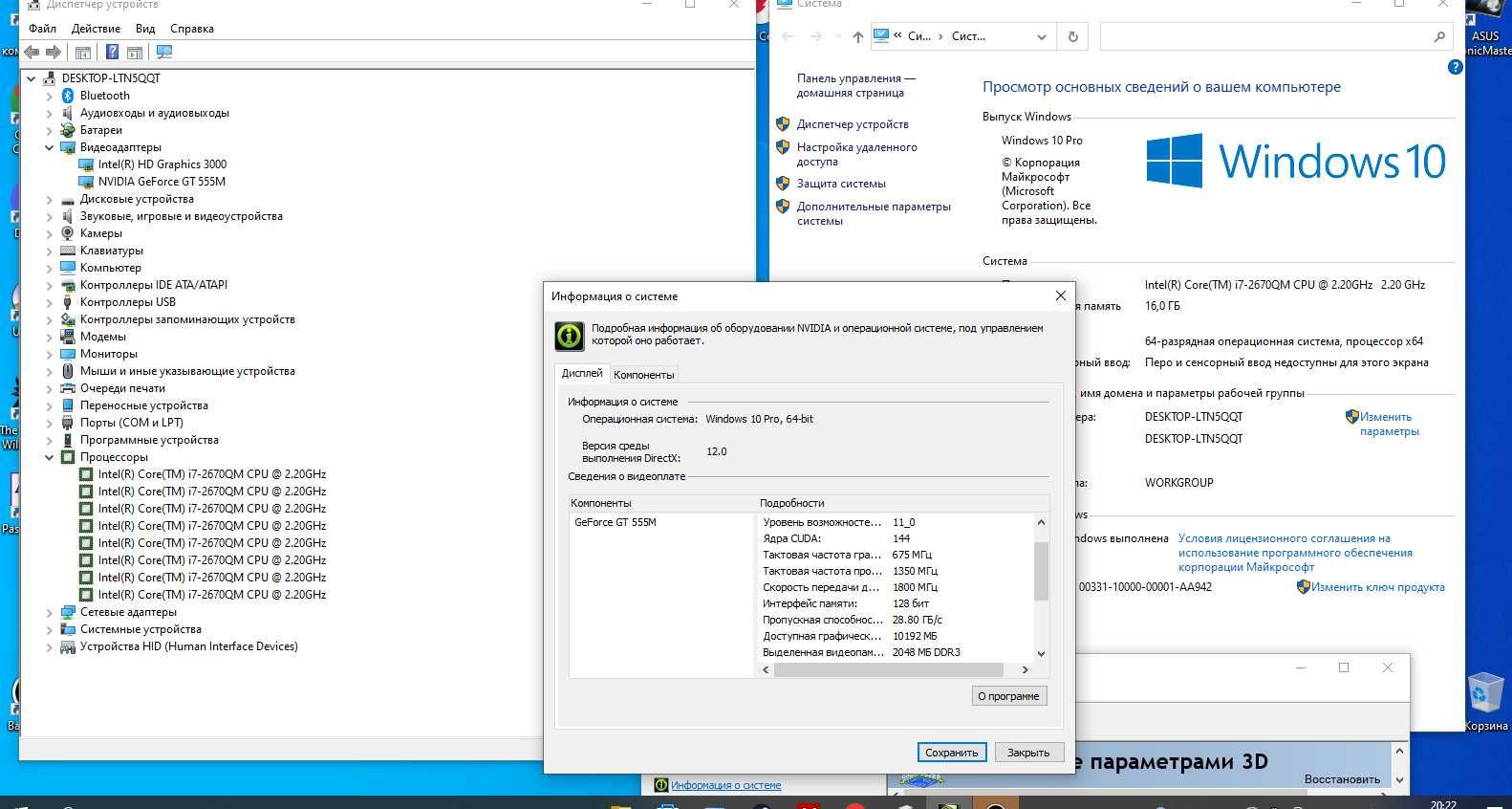The width and height of the screenshot is (1512, 809).
Task: Open Диспетчер устройств link in System window
Action: (853, 124)
